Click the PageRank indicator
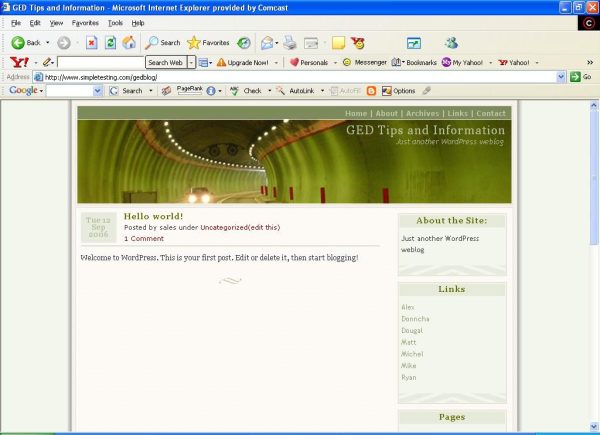The width and height of the screenshot is (600, 435). point(189,90)
